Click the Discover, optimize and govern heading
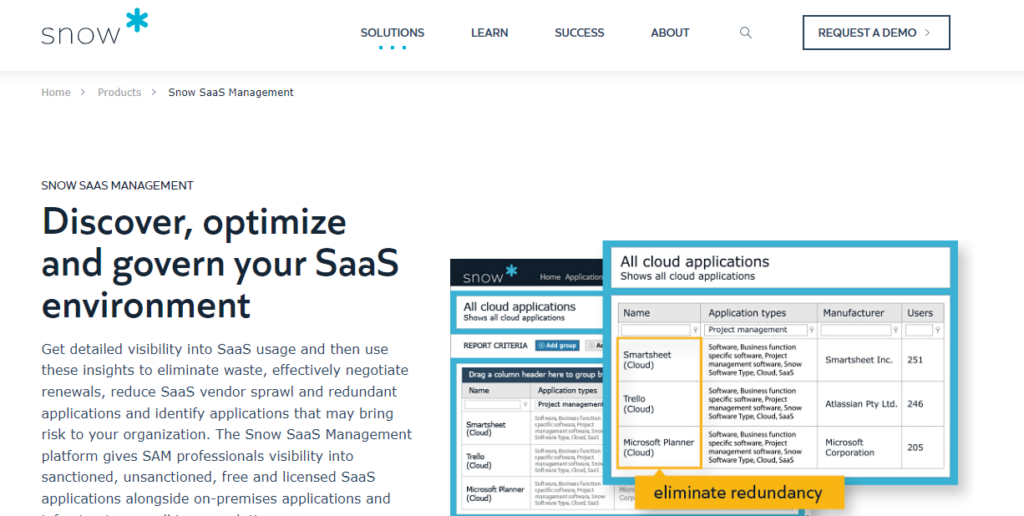This screenshot has width=1024, height=516. pos(220,263)
